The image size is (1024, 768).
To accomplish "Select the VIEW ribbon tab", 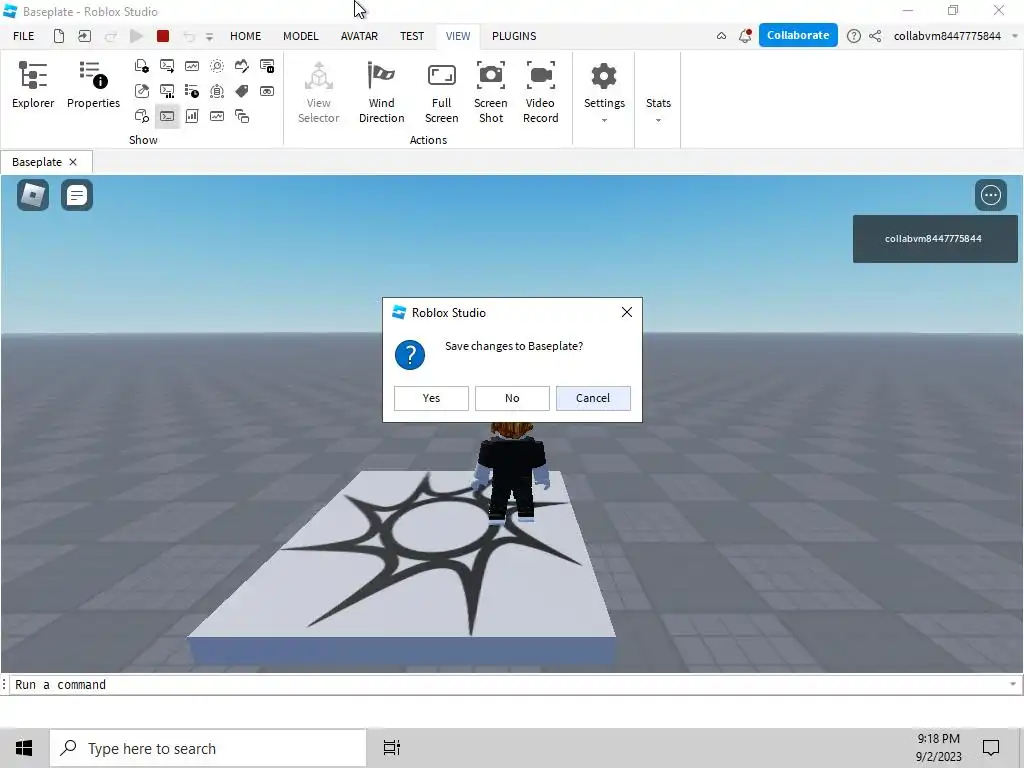I will pyautogui.click(x=458, y=36).
